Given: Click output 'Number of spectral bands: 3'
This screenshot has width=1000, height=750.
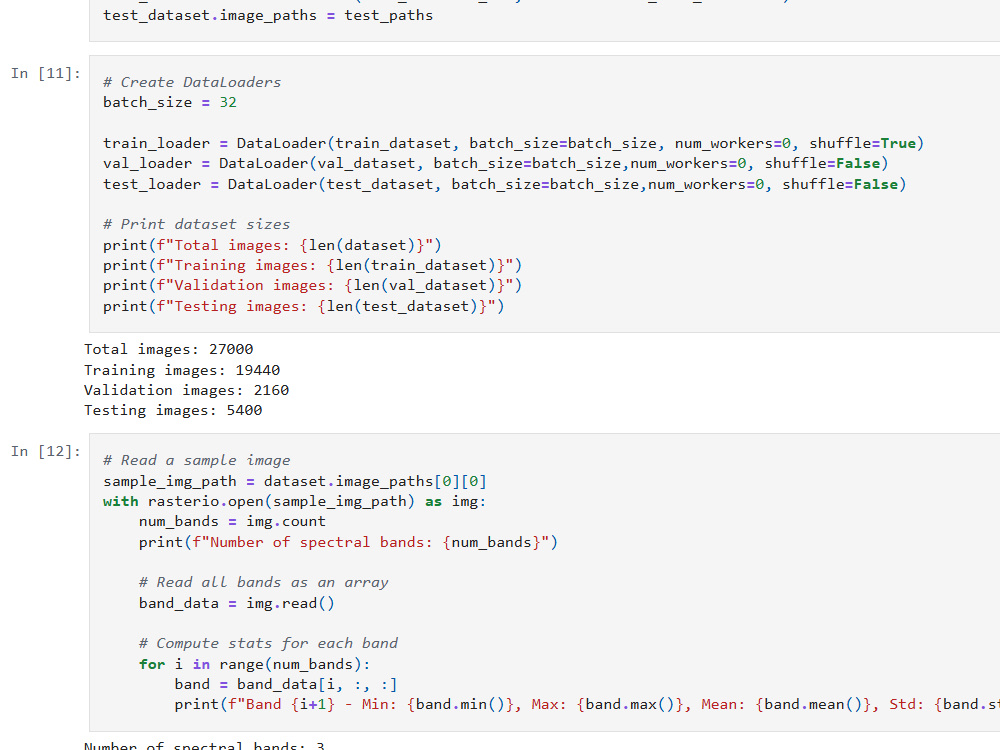Looking at the screenshot, I should tap(204, 745).
